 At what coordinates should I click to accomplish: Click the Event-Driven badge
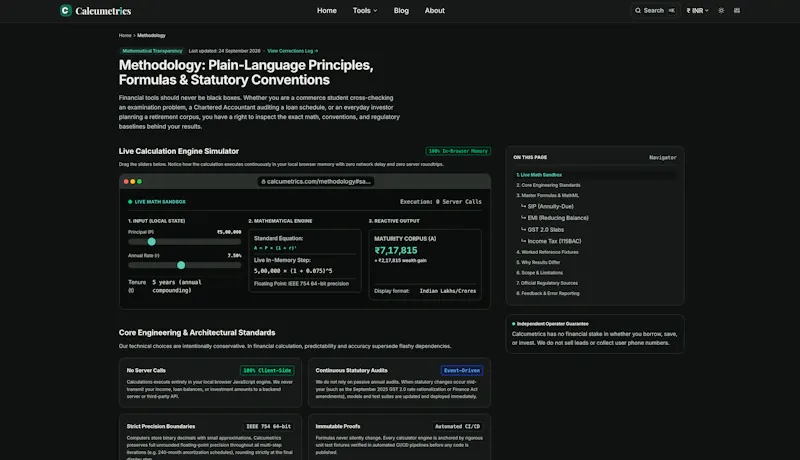462,370
